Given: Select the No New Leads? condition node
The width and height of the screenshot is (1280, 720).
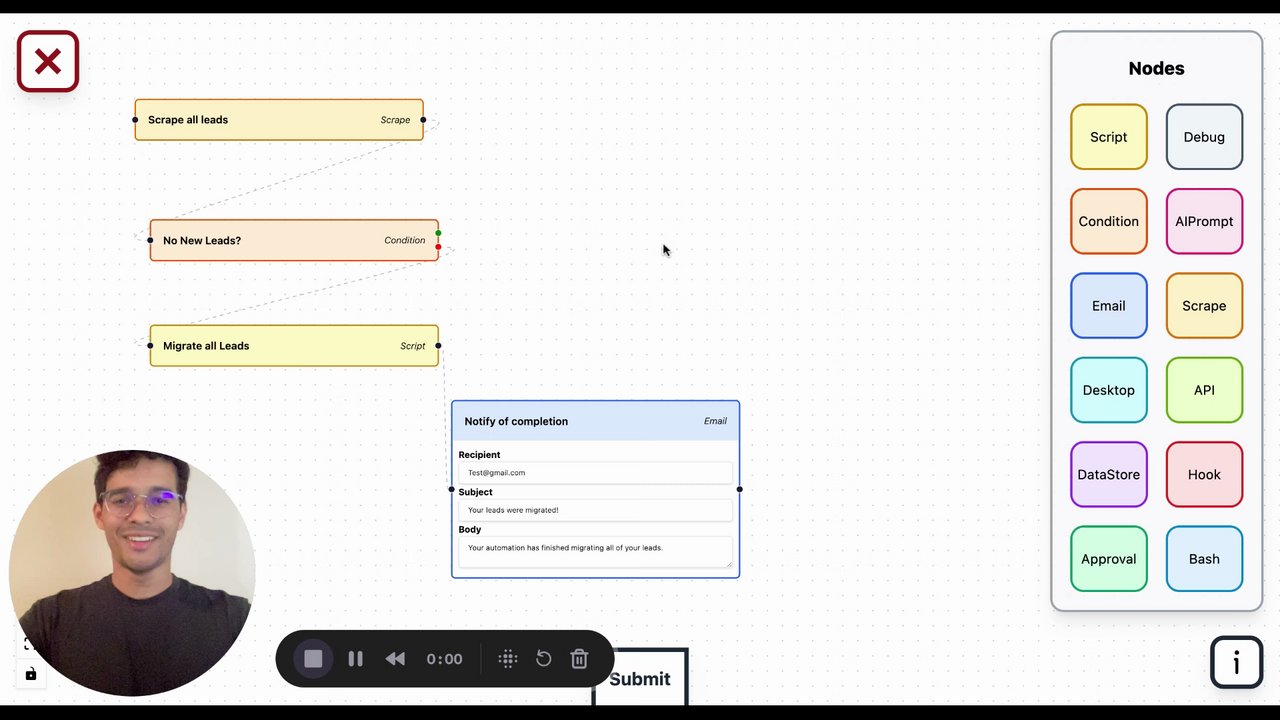Looking at the screenshot, I should (294, 240).
